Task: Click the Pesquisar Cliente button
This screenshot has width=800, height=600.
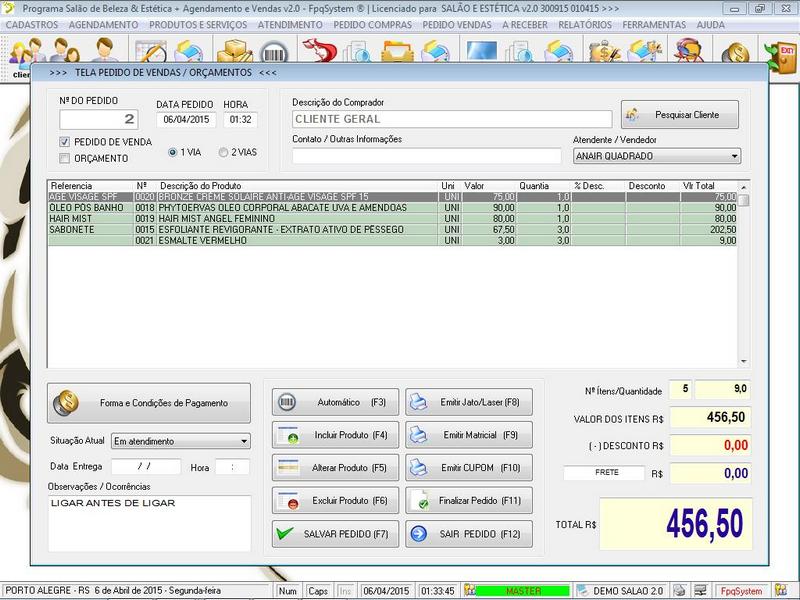Action: pos(679,115)
